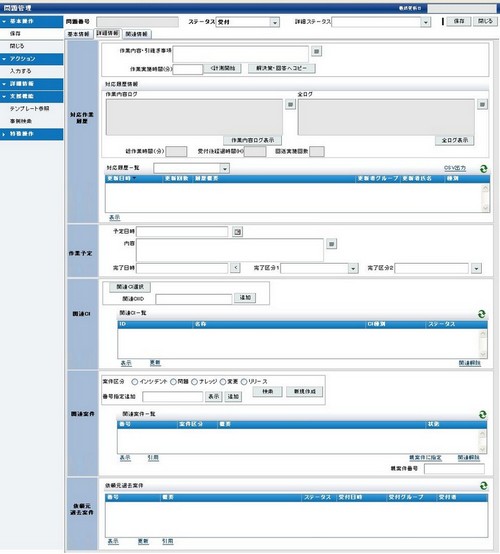Viewport: 500px width, 554px height.
Task: Refresh the 関連CI一覧 list
Action: (x=482, y=314)
